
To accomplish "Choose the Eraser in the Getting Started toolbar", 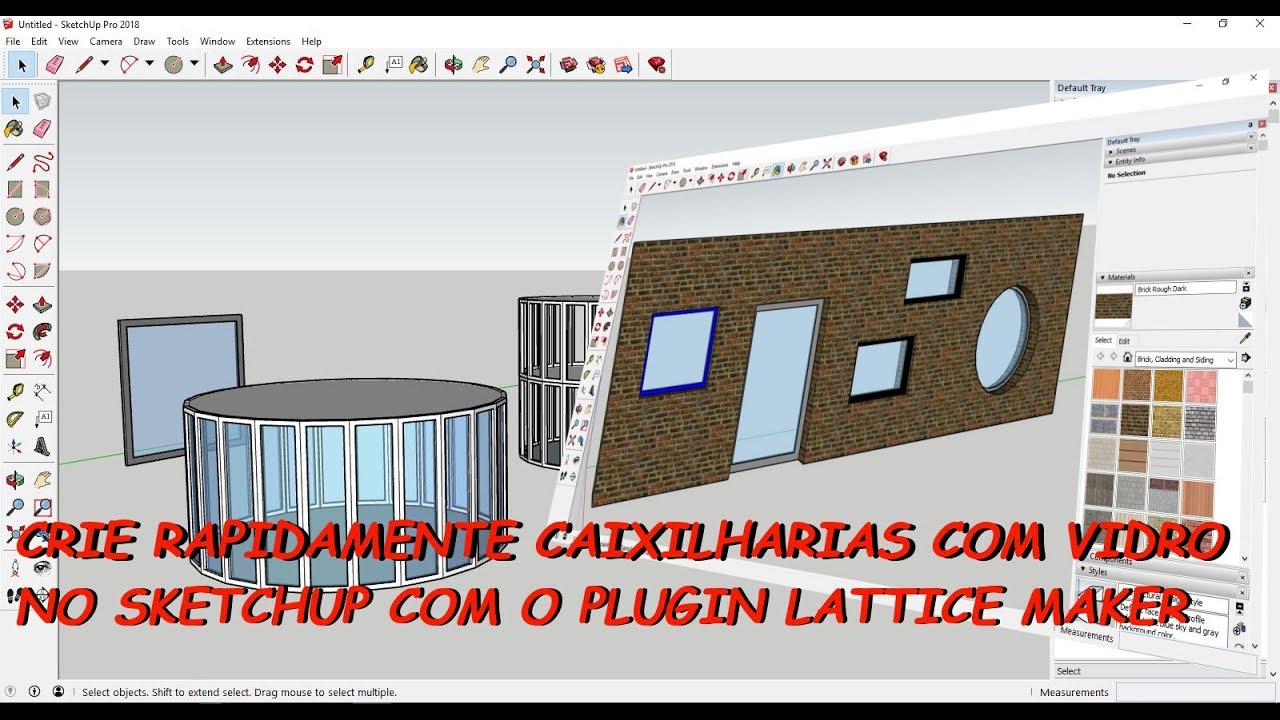I will point(54,65).
